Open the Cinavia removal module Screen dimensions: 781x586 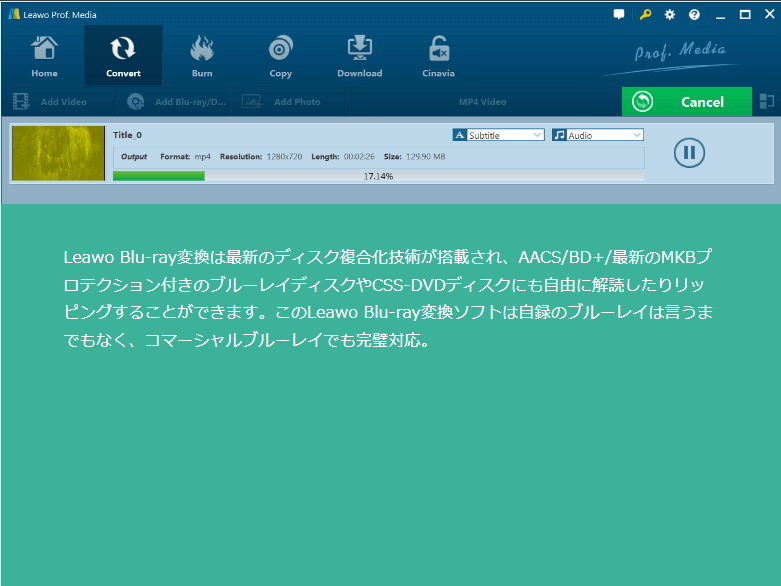pos(438,56)
